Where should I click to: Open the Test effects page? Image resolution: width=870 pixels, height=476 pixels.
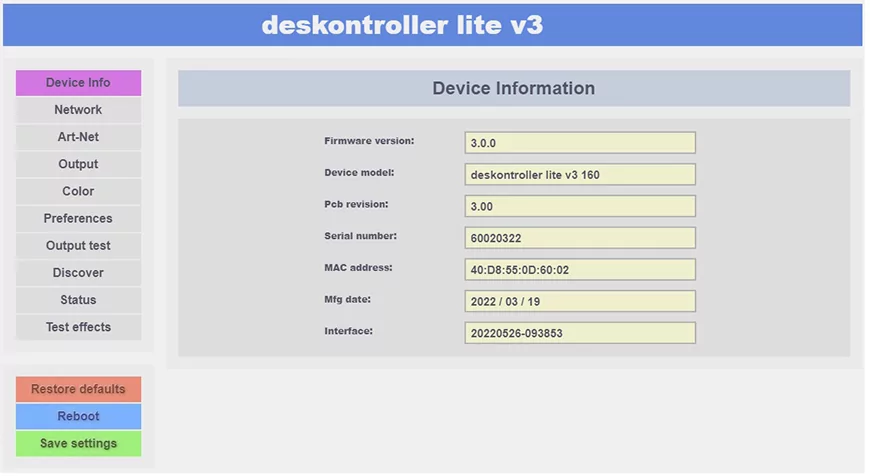78,327
